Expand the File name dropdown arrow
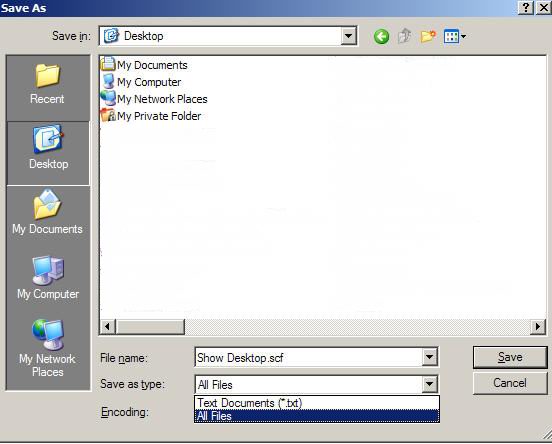Image resolution: width=552 pixels, height=444 pixels. [x=429, y=357]
